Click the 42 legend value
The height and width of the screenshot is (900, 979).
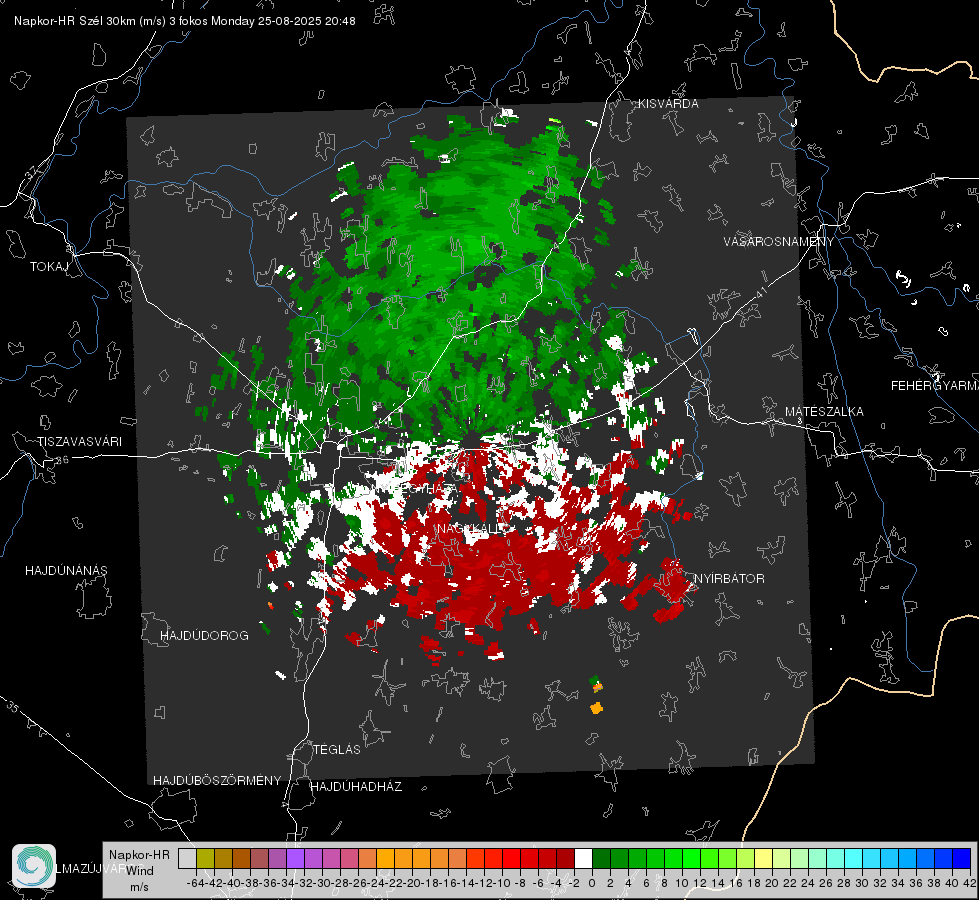(x=970, y=883)
